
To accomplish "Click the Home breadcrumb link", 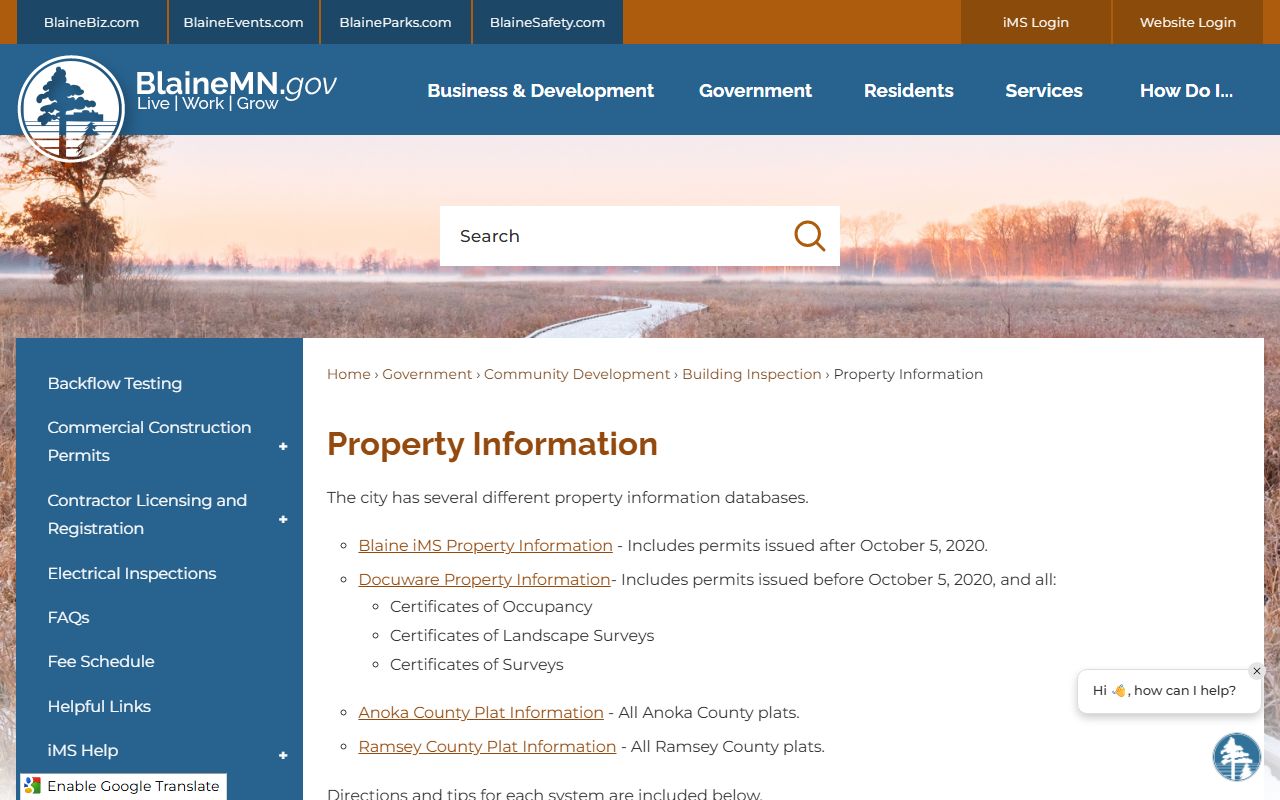I will pos(349,374).
